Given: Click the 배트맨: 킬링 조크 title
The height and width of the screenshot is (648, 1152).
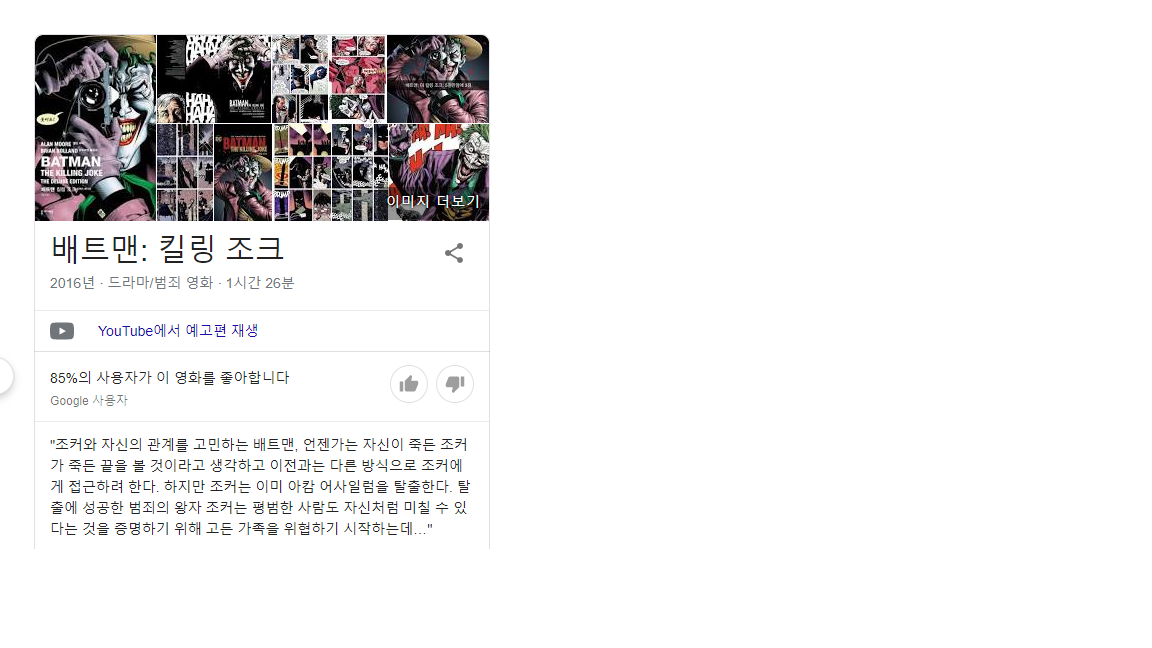Looking at the screenshot, I should 167,249.
